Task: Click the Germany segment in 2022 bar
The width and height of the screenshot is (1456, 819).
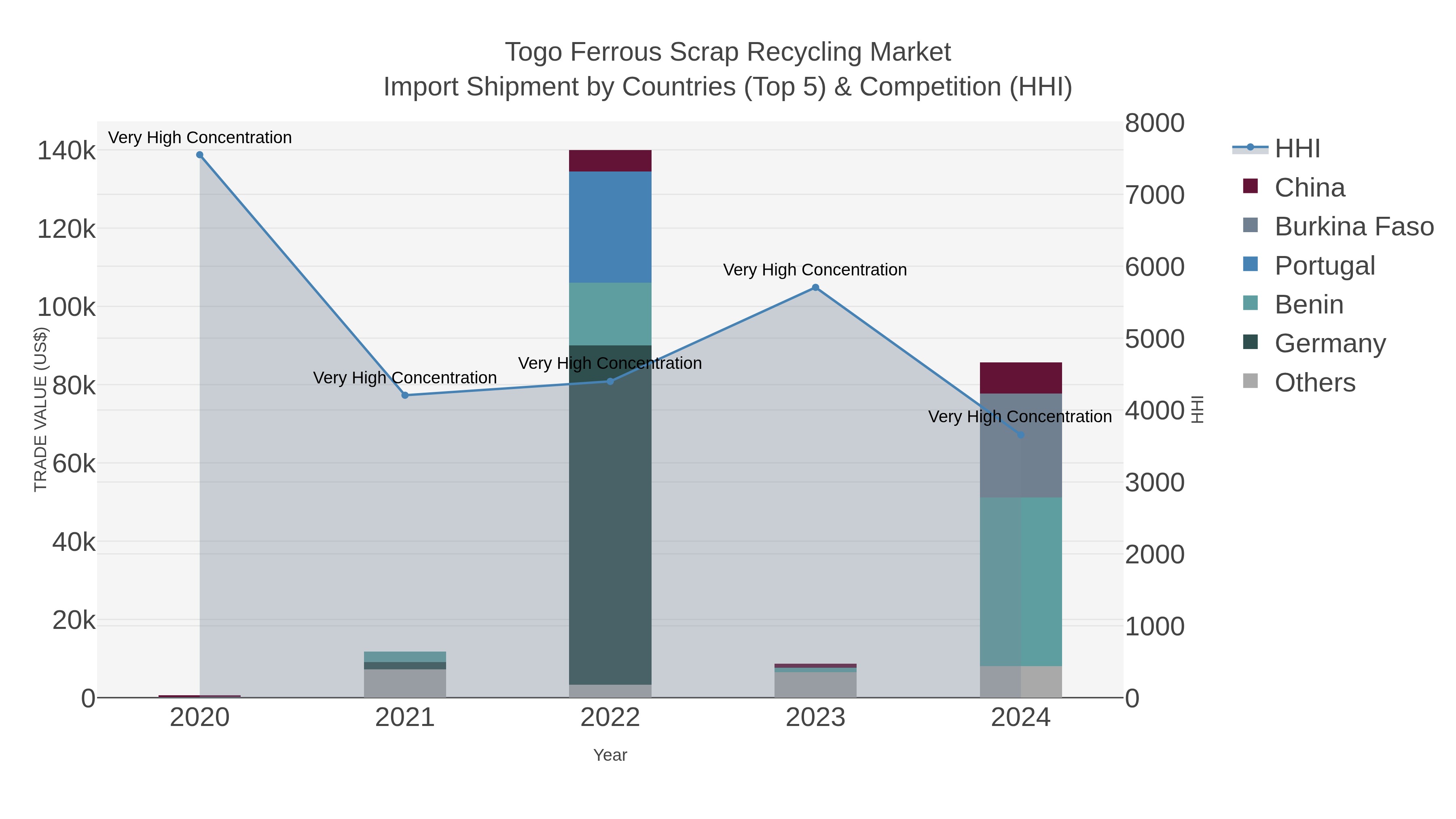Action: pyautogui.click(x=610, y=515)
